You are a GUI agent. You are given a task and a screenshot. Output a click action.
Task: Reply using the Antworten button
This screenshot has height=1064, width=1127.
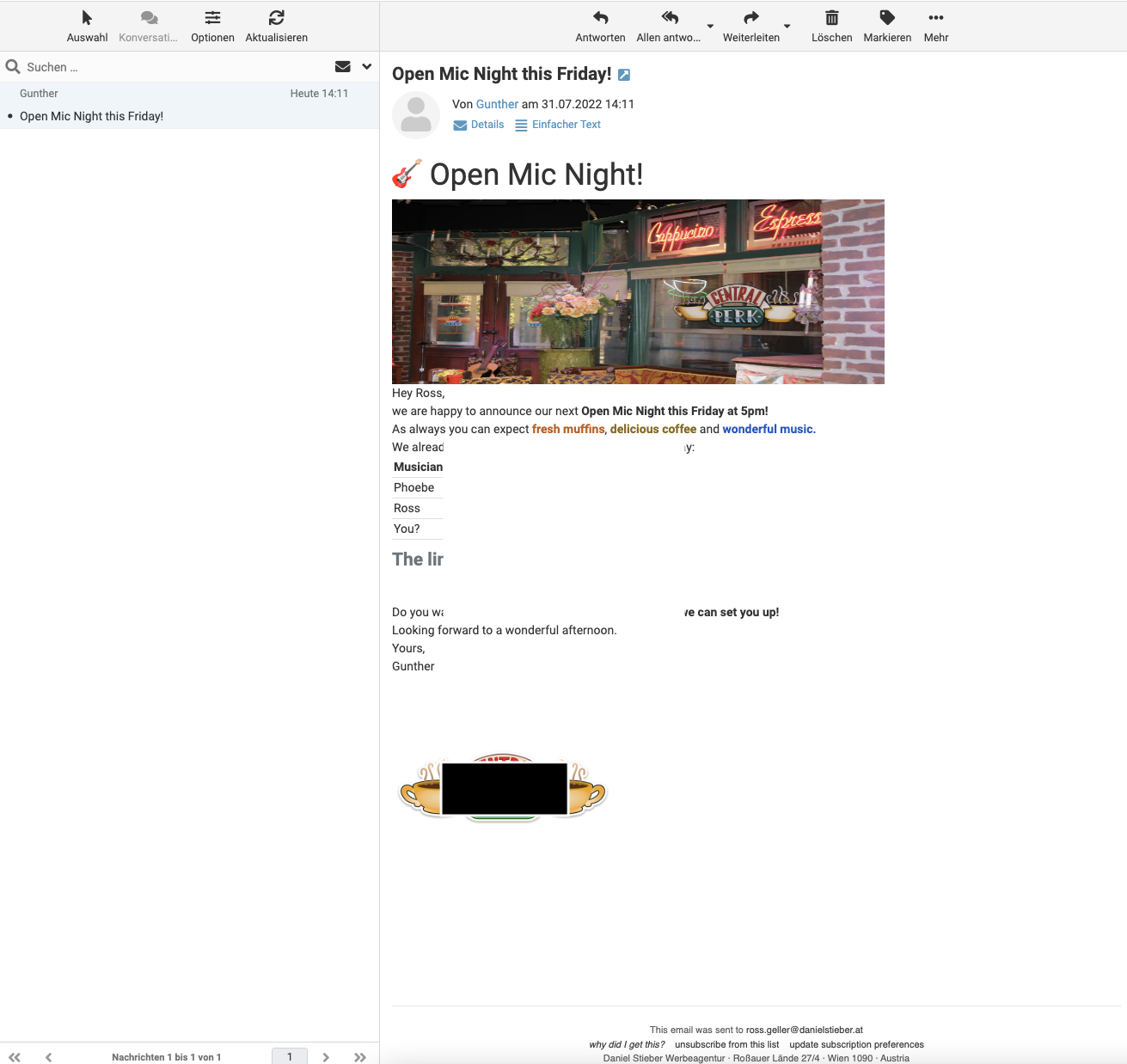[600, 27]
